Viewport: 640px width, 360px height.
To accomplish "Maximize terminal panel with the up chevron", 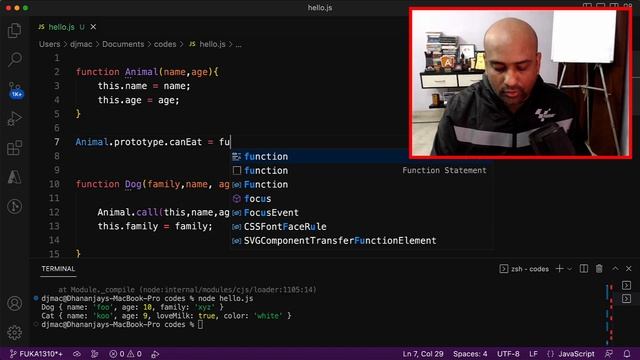I will pyautogui.click(x=615, y=269).
